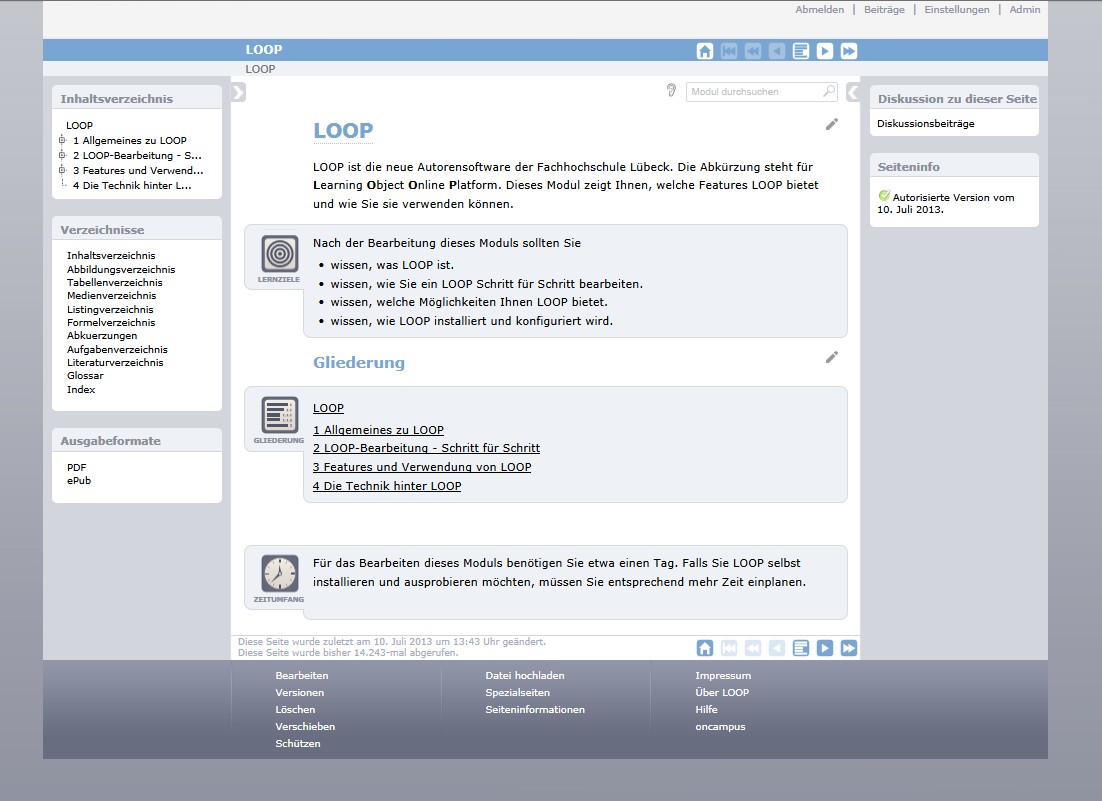Open Einstellungen in the top user menu
The image size is (1102, 801).
point(956,10)
